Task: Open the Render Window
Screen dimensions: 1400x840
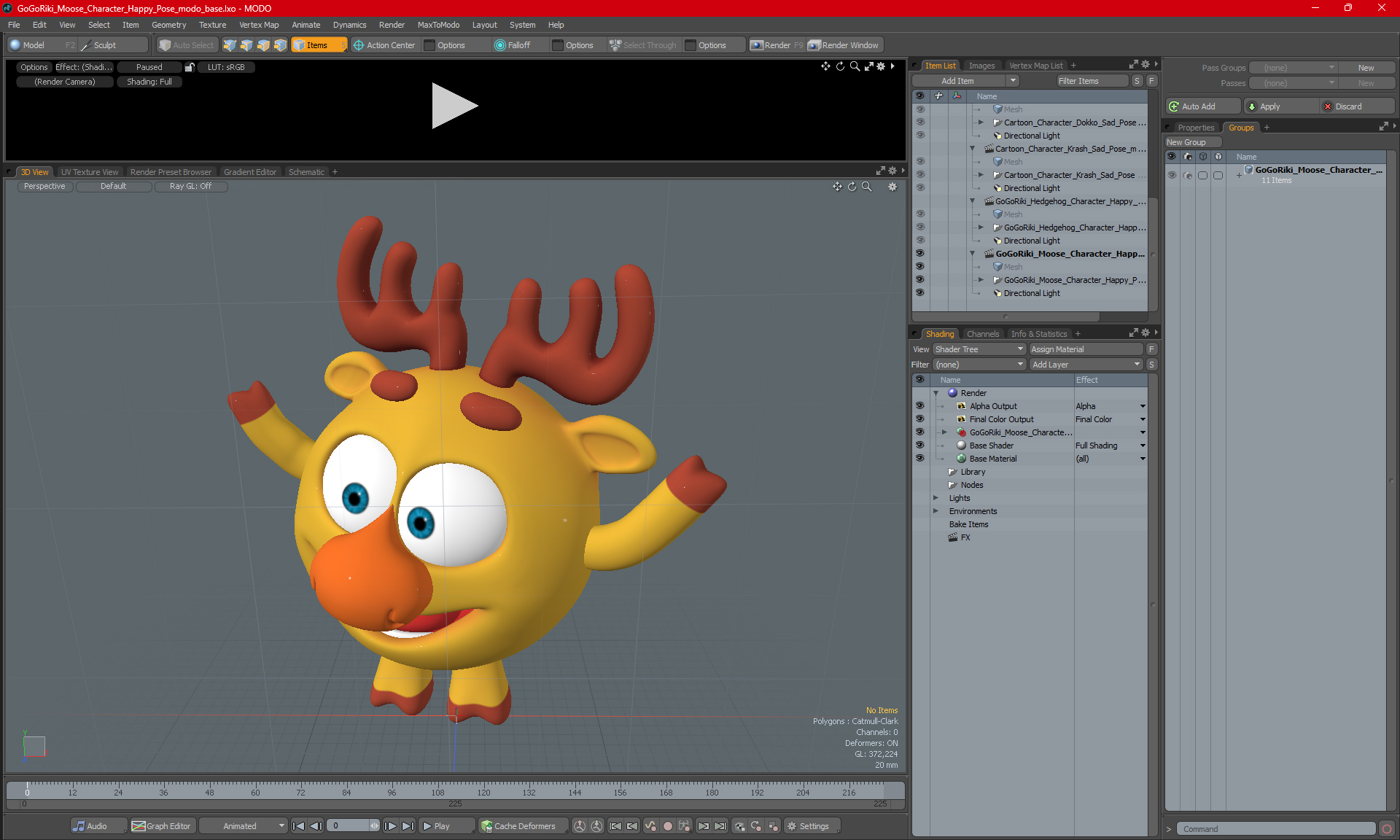Action: pos(844,45)
